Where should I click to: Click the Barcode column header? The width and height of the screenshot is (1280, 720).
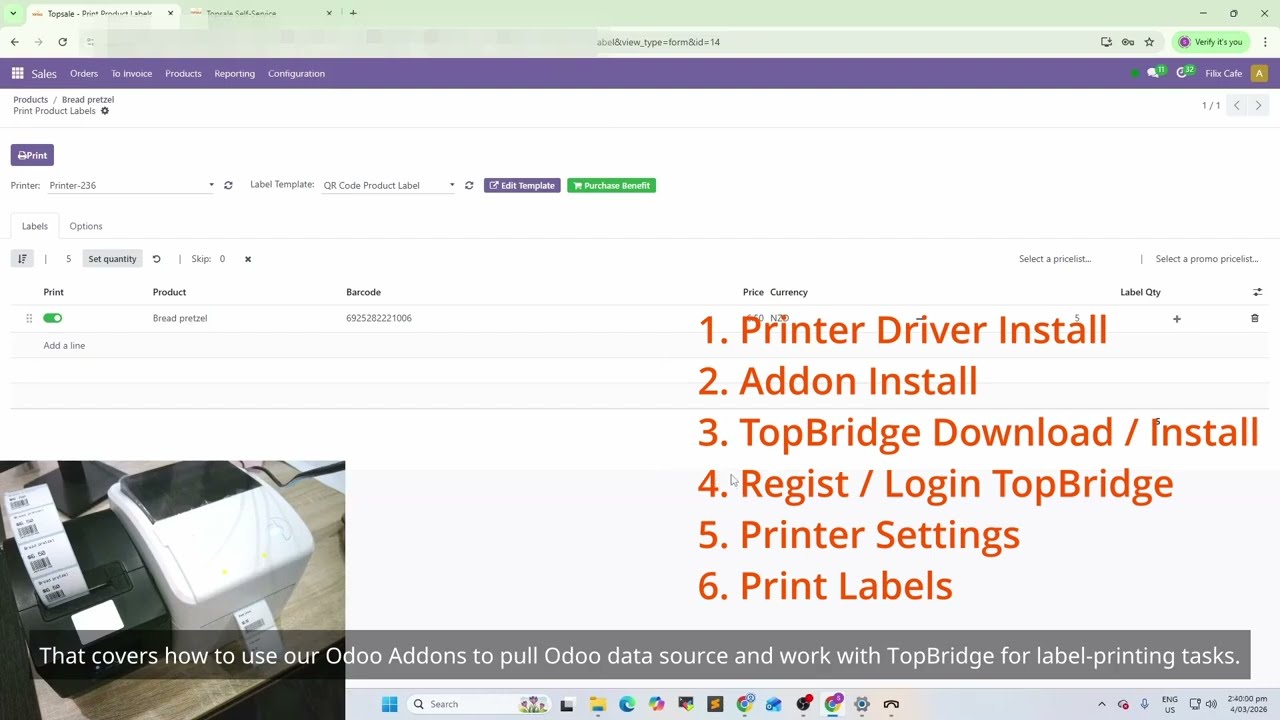point(363,292)
